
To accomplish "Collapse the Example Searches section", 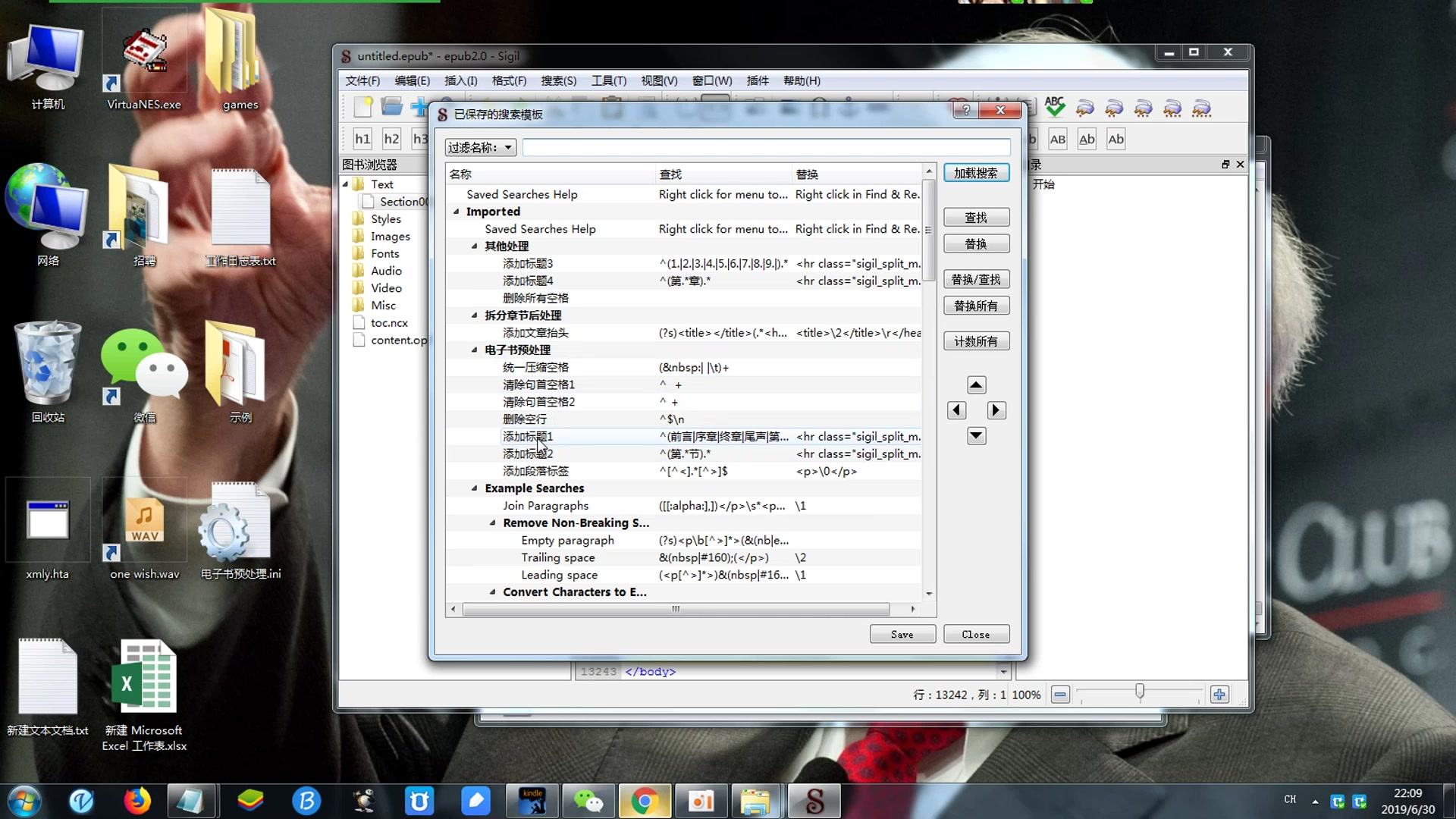I will [x=475, y=488].
